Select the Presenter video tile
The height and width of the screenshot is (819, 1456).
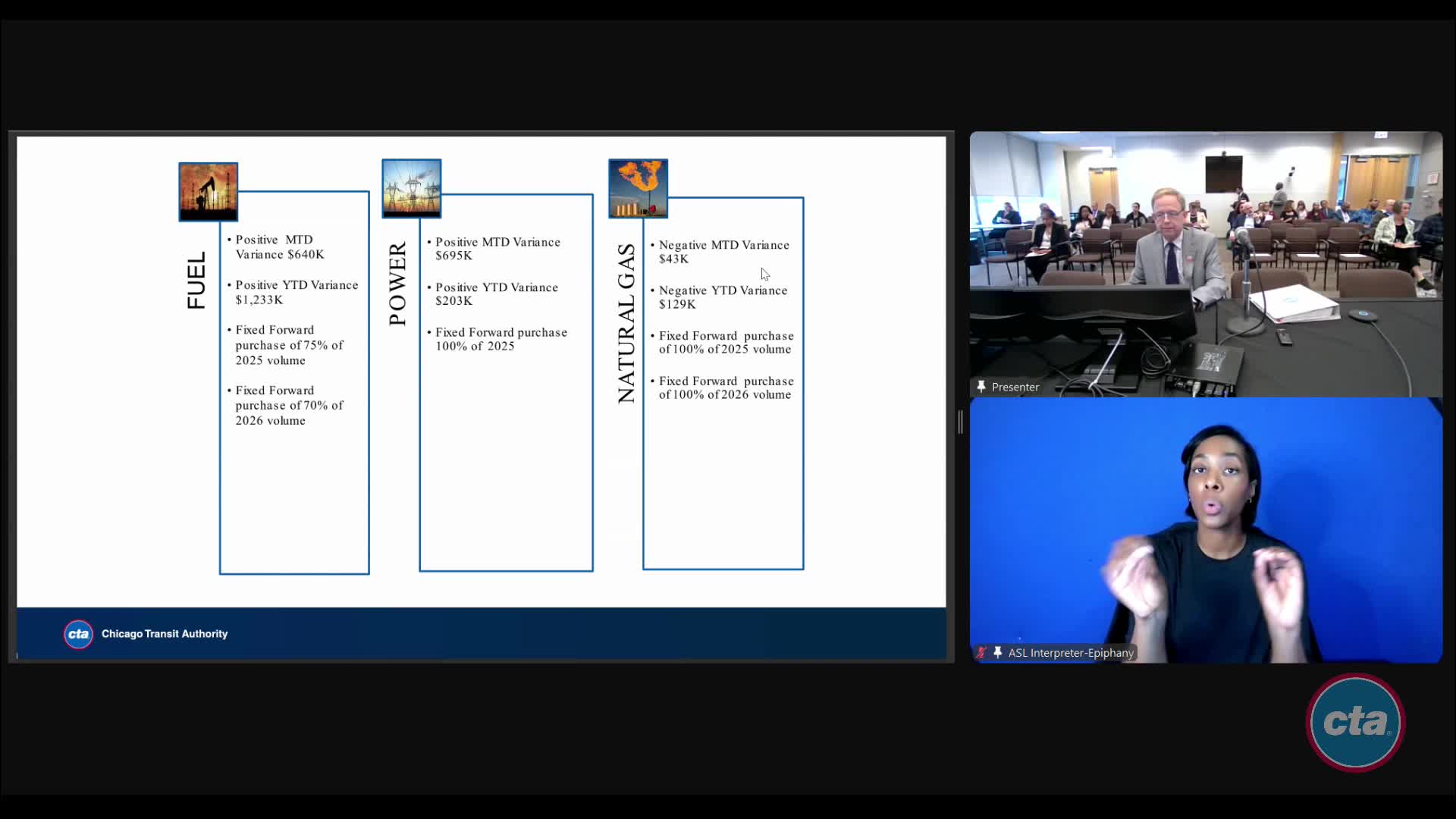[1206, 264]
